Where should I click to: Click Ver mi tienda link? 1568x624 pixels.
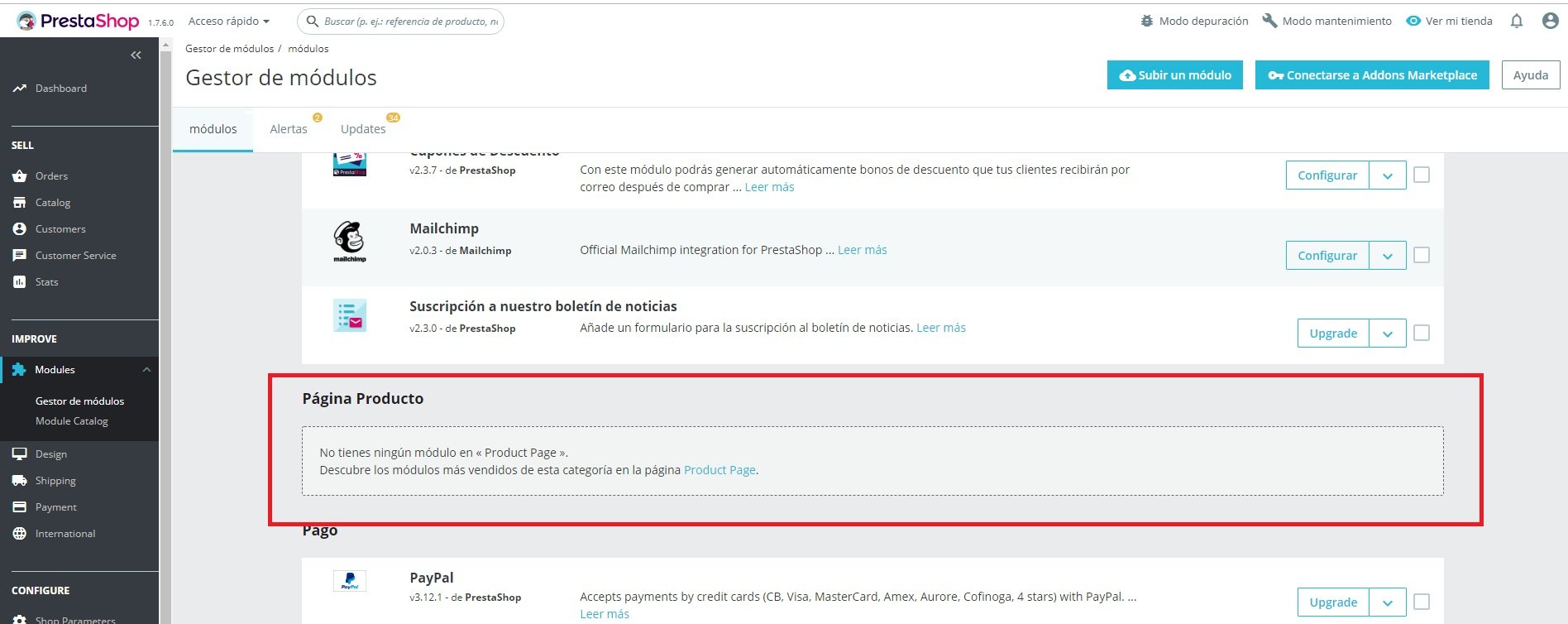[1459, 21]
